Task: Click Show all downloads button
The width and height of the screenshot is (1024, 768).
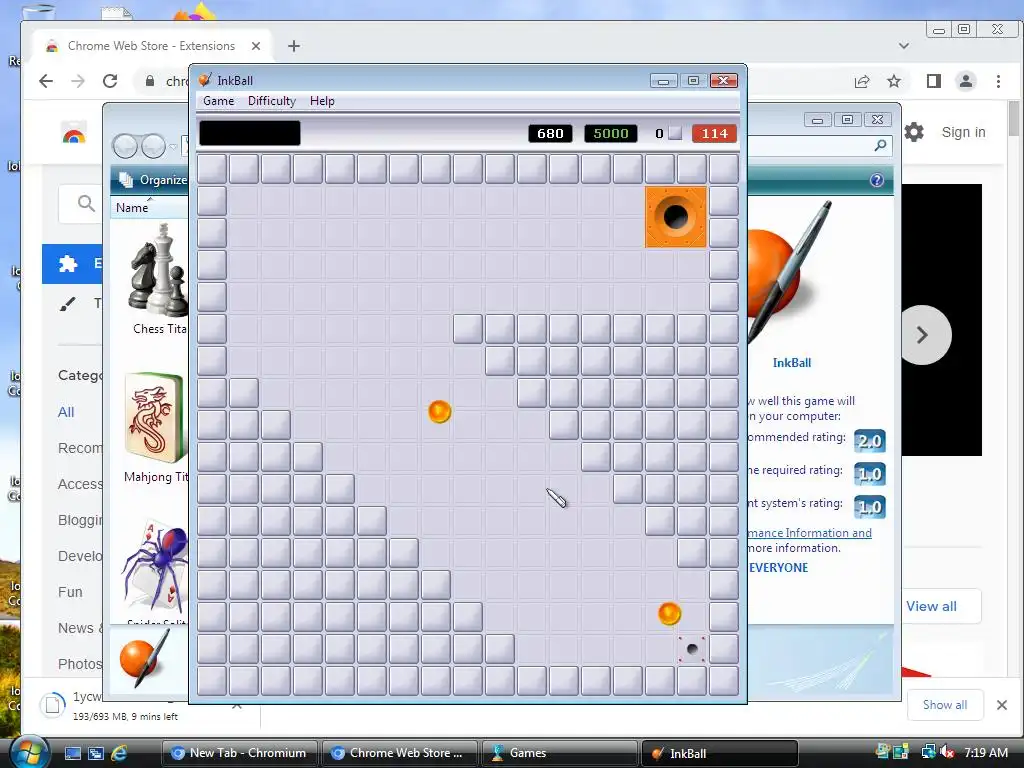Action: coord(945,705)
